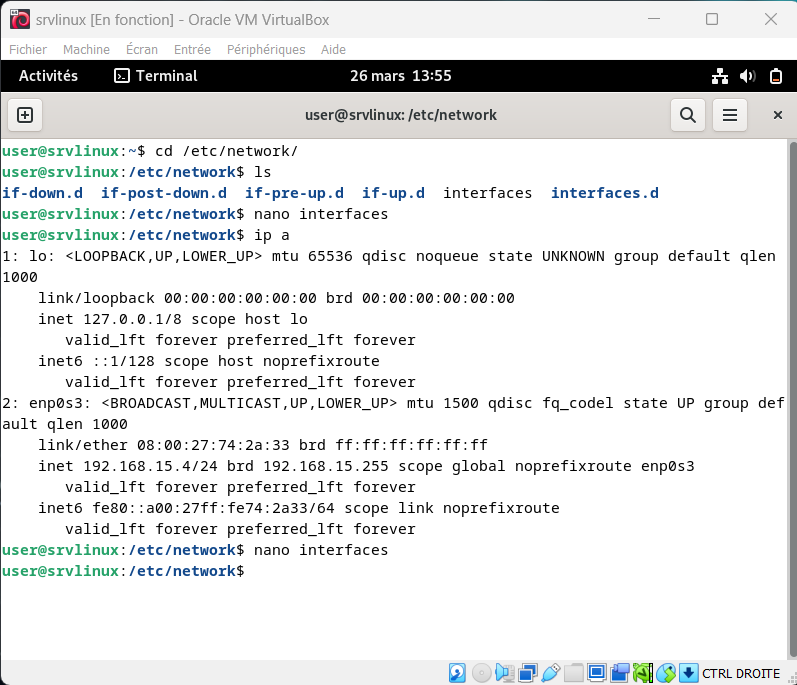Open the calendar from the clock
The height and width of the screenshot is (685, 797).
(x=400, y=76)
